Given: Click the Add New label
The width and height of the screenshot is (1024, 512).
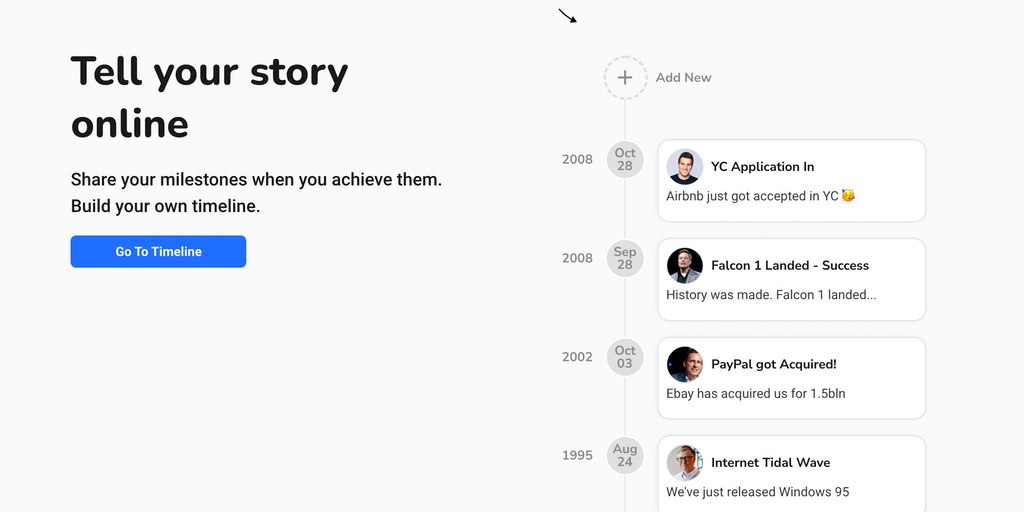Looking at the screenshot, I should pyautogui.click(x=684, y=77).
